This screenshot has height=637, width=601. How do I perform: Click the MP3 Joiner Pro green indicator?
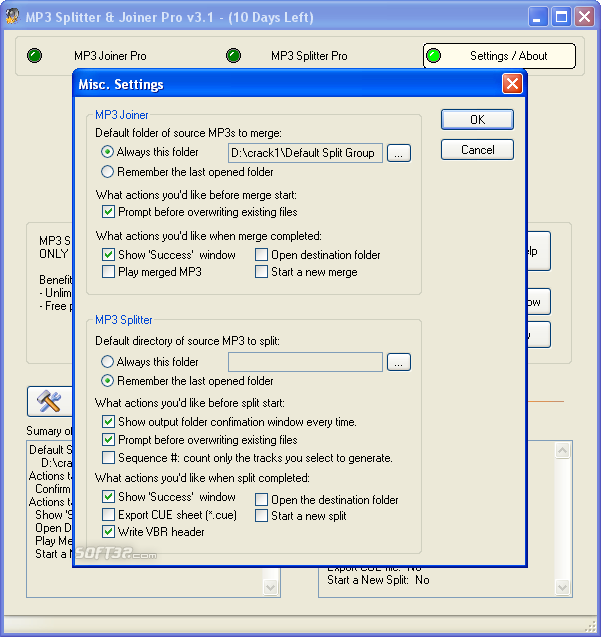coord(35,56)
